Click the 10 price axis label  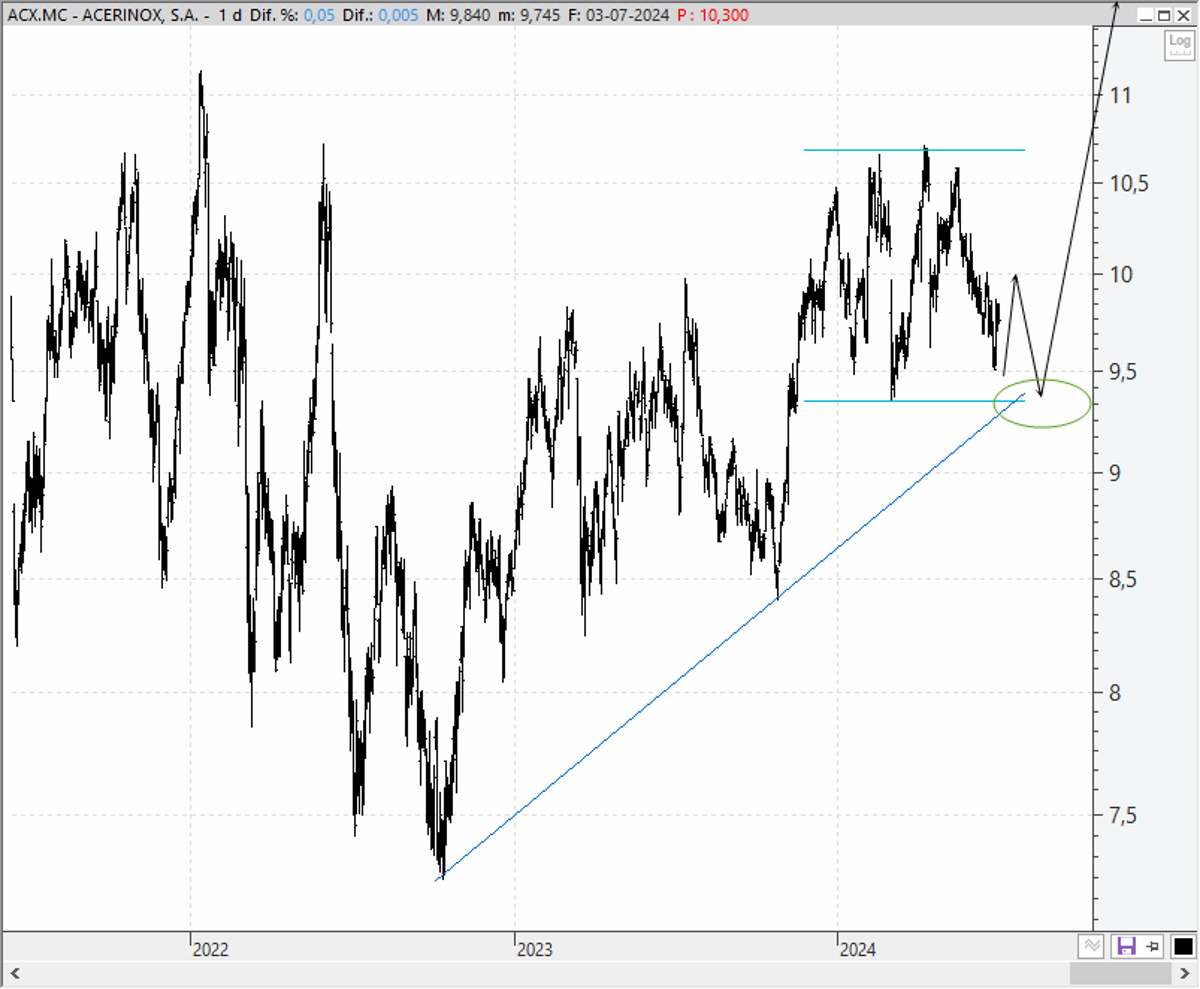[x=1120, y=274]
